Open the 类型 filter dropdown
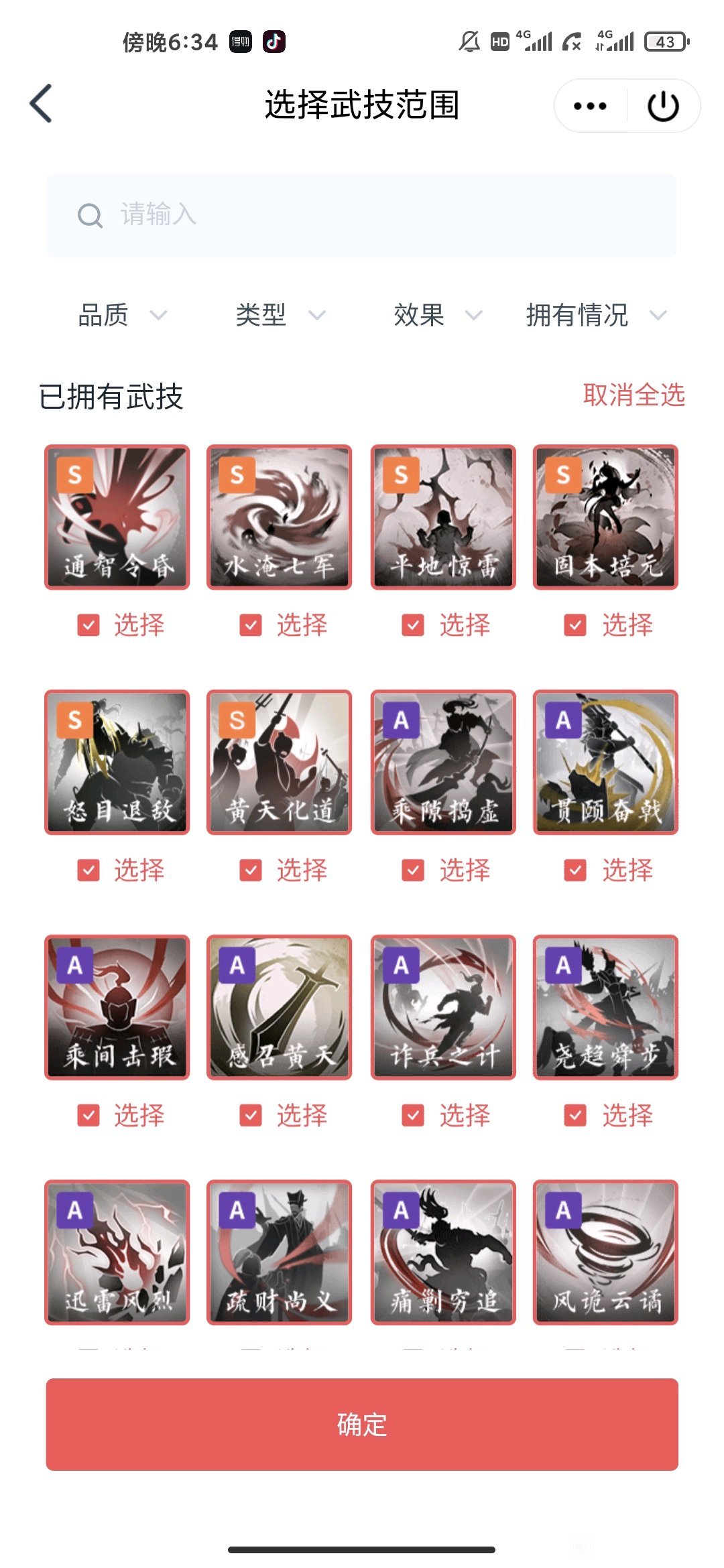The image size is (724, 1568). click(x=281, y=315)
